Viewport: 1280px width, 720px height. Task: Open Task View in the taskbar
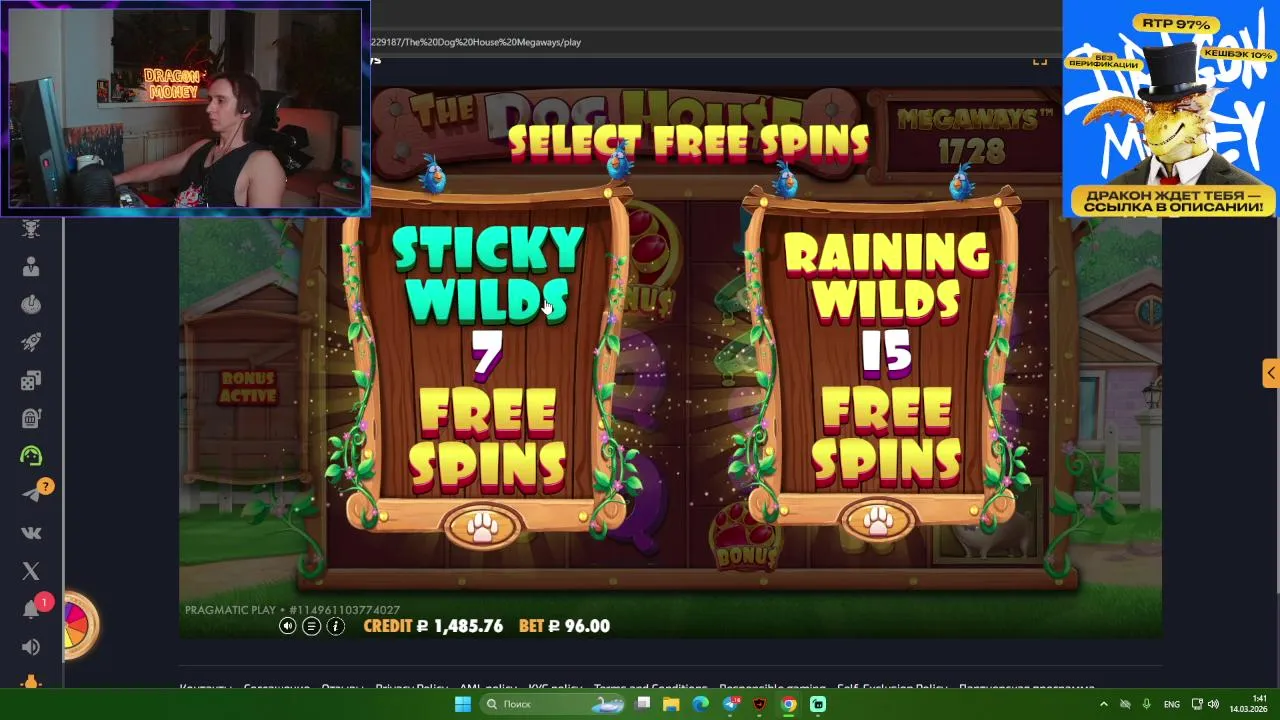point(643,704)
